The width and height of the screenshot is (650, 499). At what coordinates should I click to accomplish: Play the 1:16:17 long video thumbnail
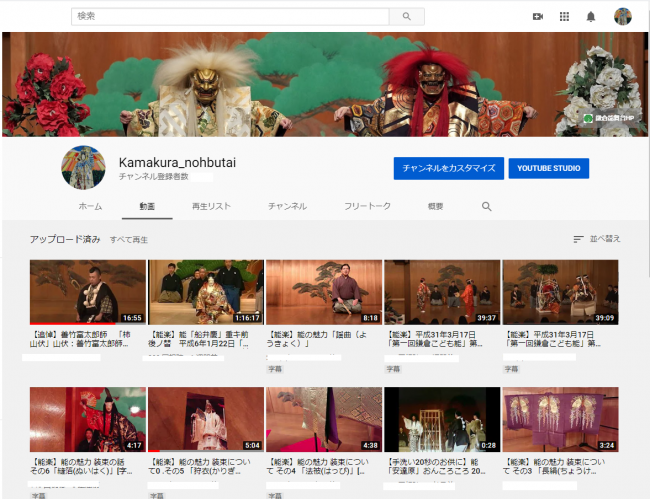206,292
